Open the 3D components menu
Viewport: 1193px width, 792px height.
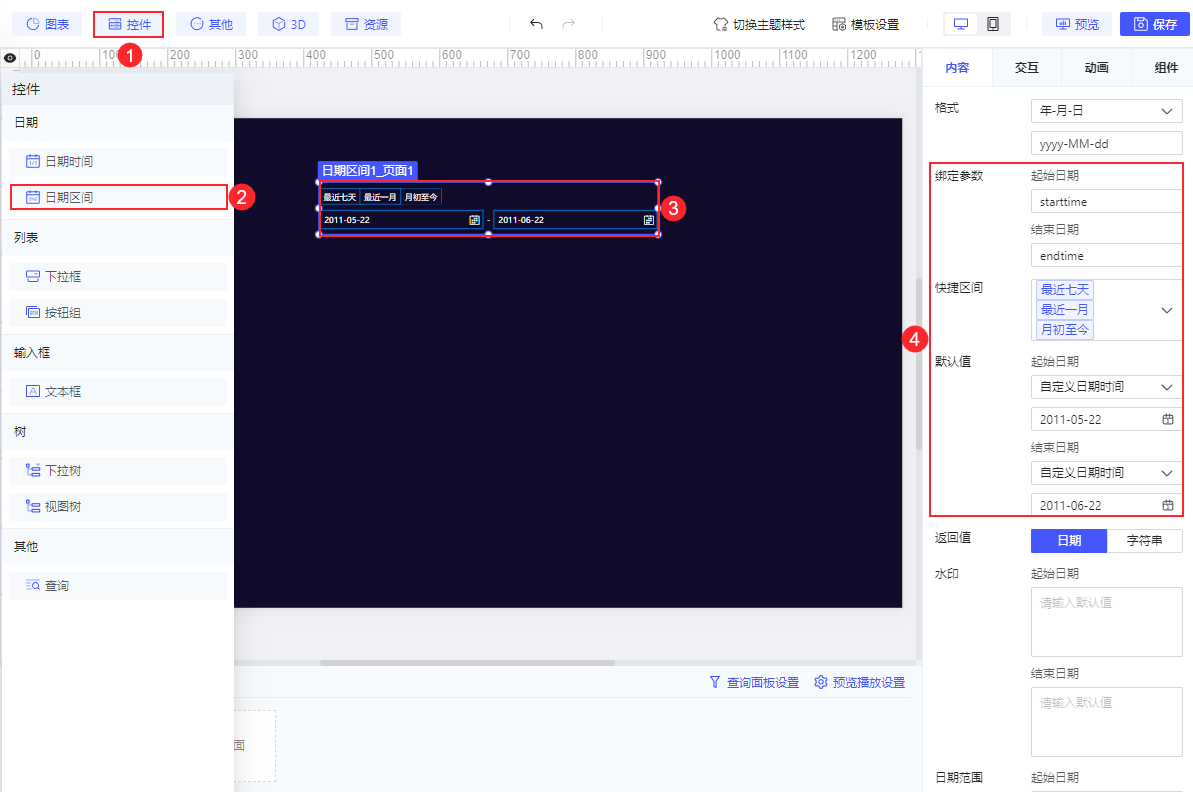(288, 24)
